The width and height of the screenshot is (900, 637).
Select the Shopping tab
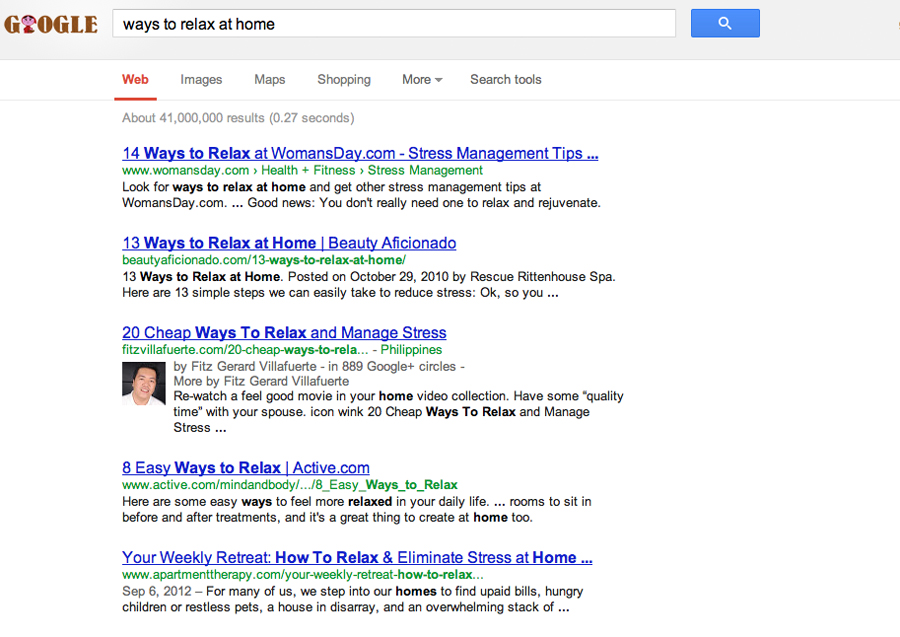pos(344,80)
